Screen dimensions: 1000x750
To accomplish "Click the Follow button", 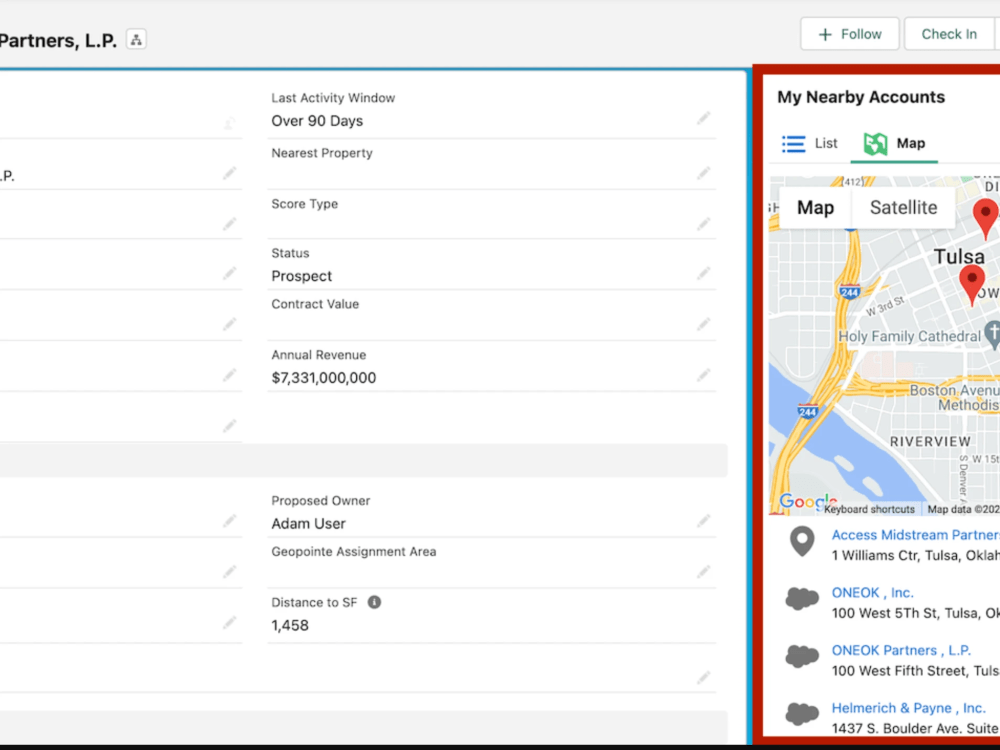I will (x=849, y=34).
